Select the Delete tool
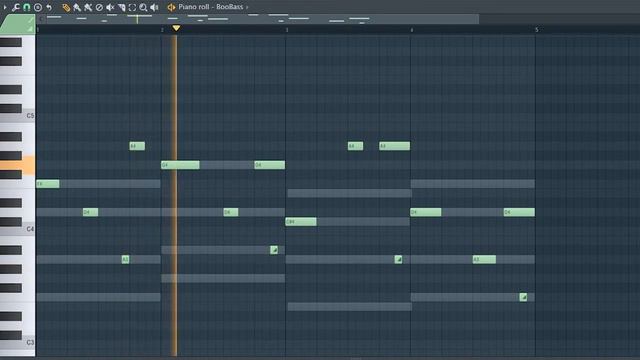The height and width of the screenshot is (360, 640). (99, 7)
